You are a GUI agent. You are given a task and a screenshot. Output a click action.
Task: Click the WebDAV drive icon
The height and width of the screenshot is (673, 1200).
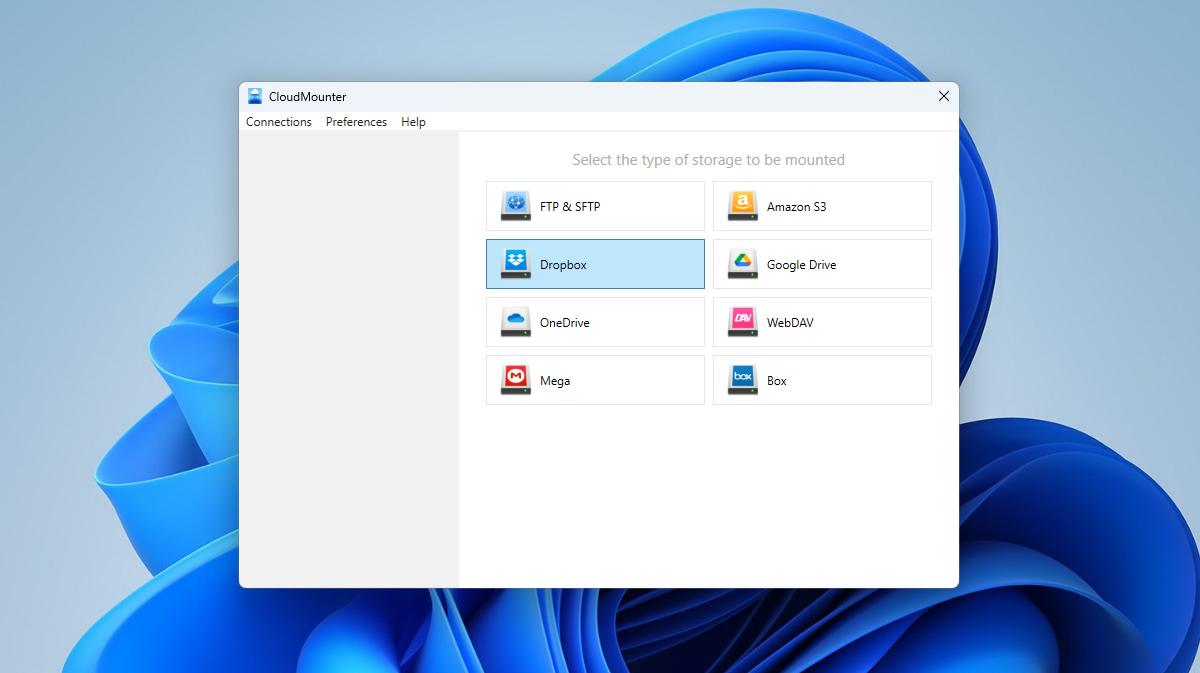pos(743,321)
